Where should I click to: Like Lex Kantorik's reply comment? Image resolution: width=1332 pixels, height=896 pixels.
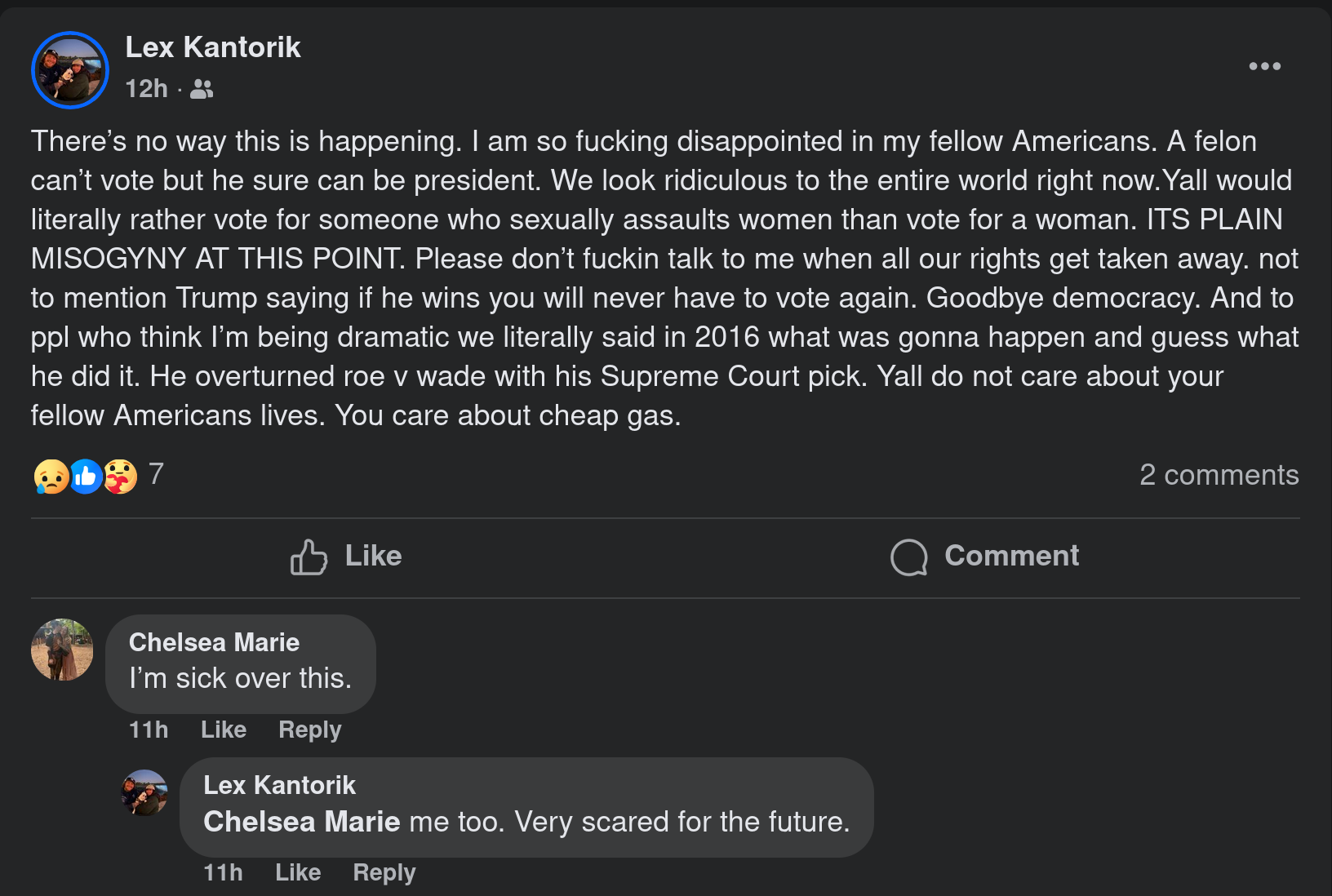pyautogui.click(x=298, y=872)
